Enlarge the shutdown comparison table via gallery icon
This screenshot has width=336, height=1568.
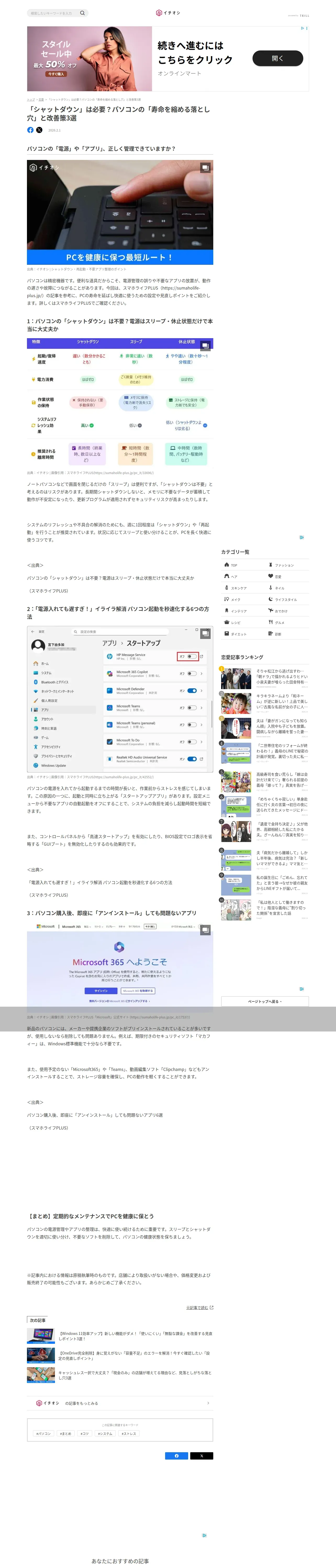(x=205, y=345)
